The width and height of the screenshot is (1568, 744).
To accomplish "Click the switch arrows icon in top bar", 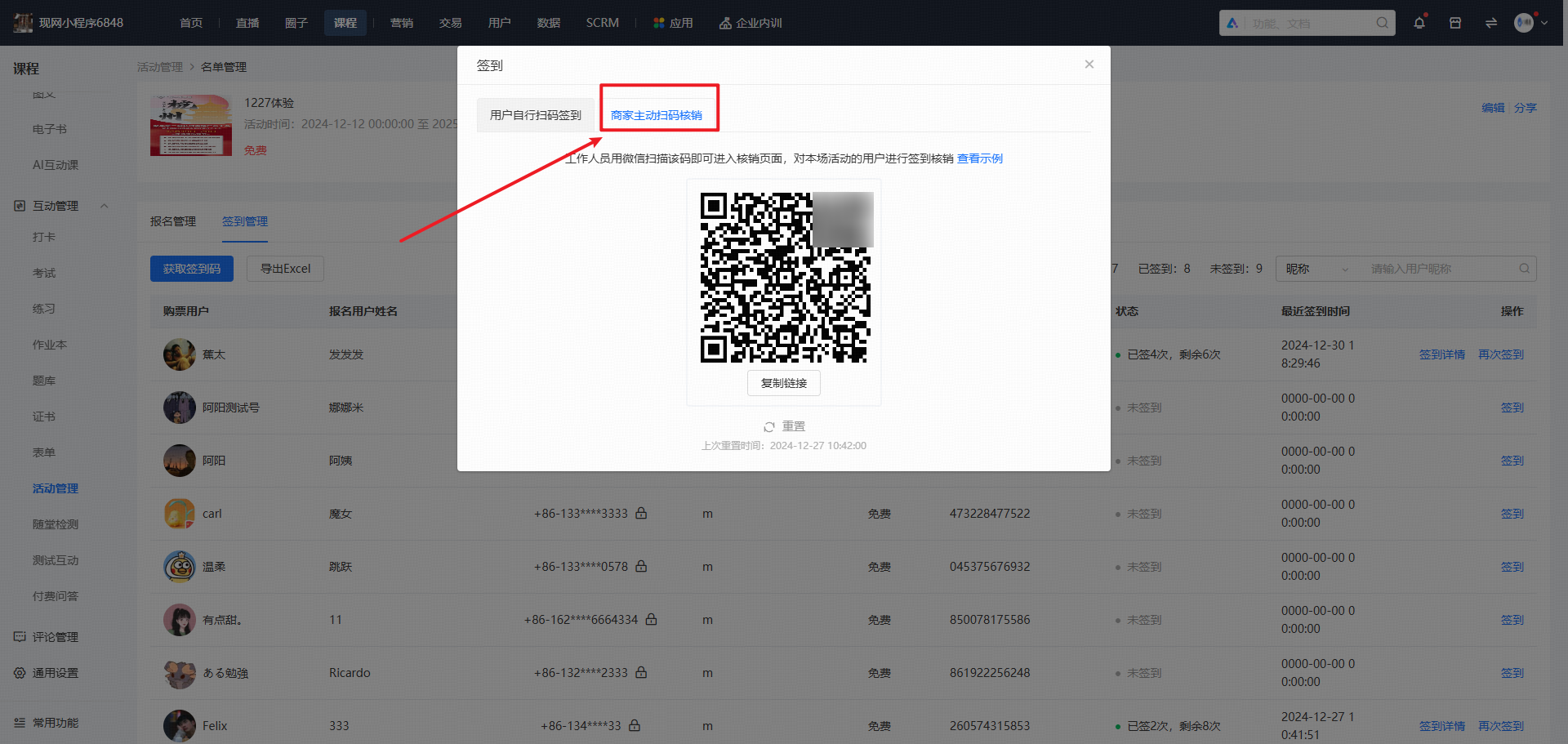I will click(1491, 23).
